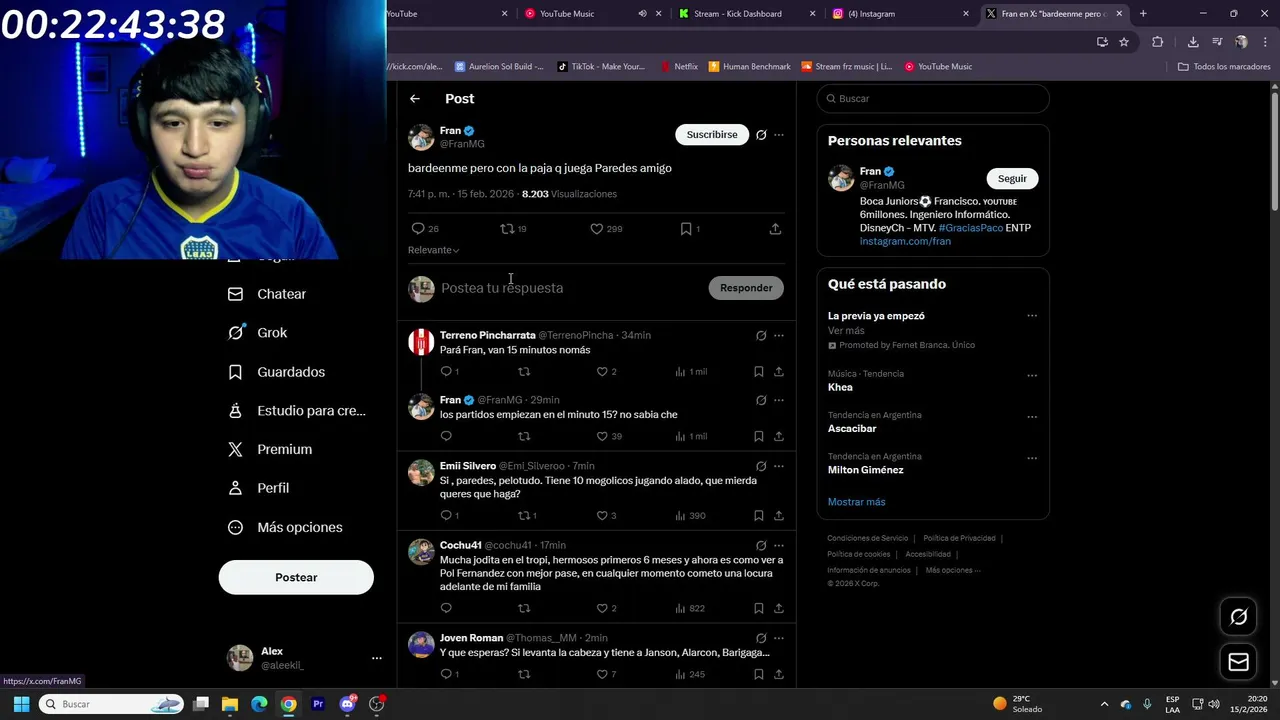Open Más opciones footer link
Viewport: 1280px width, 720px height.
953,570
